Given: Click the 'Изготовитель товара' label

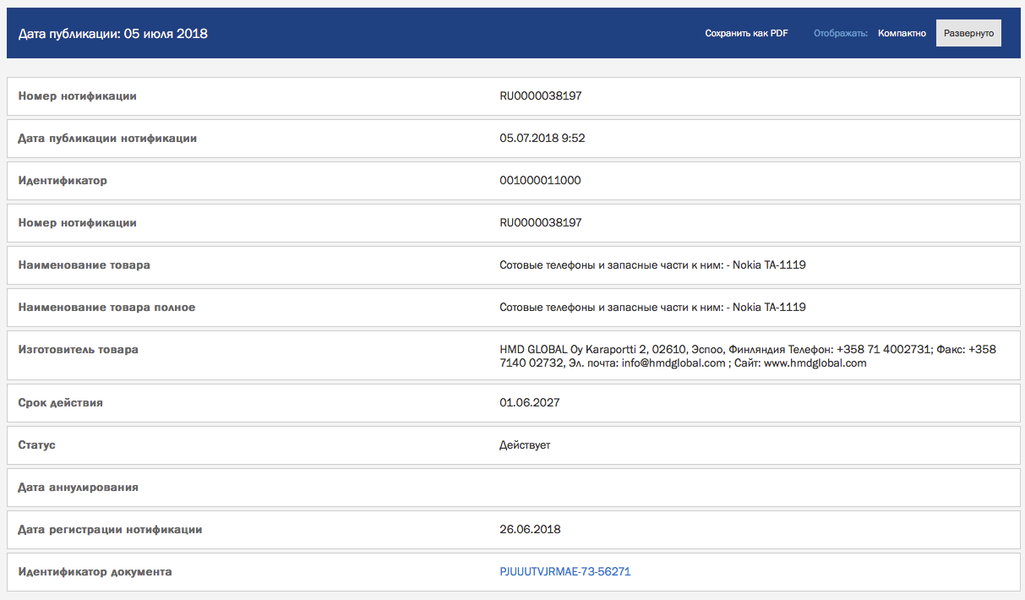Looking at the screenshot, I should [x=78, y=350].
